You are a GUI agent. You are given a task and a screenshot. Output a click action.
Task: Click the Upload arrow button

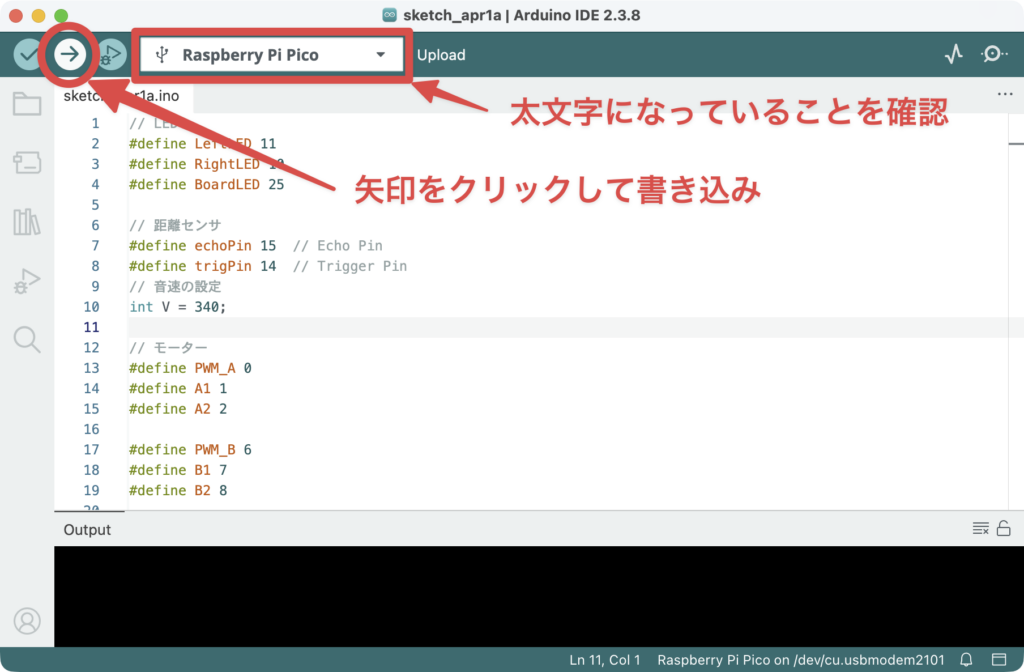pos(69,55)
